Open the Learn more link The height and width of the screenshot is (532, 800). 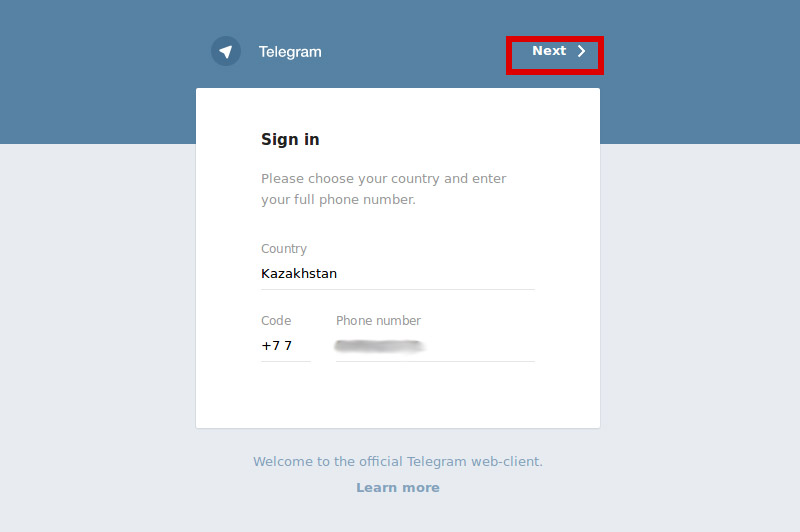397,488
